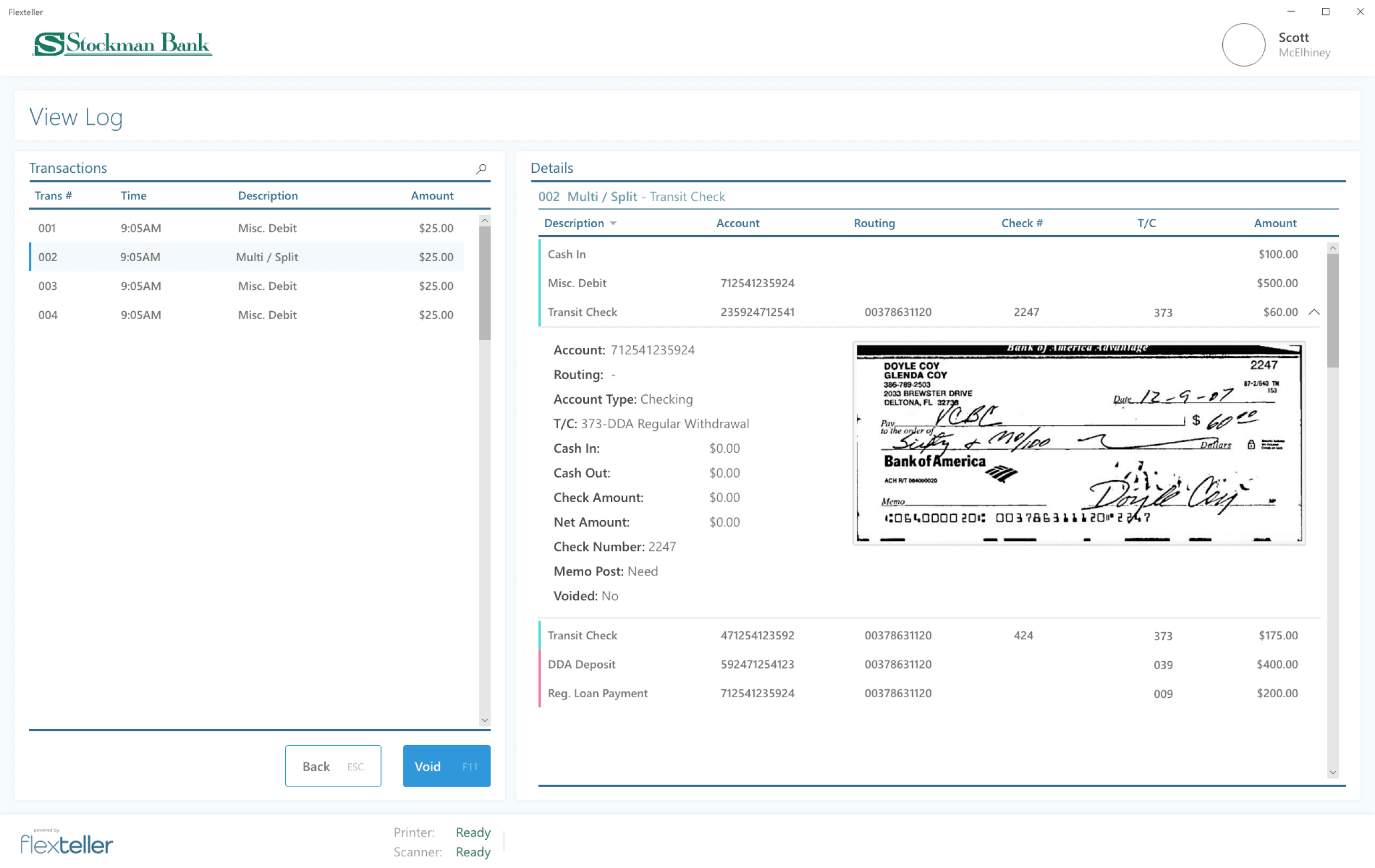Select the Cash In $100.00 row
The width and height of the screenshot is (1375, 868).
tap(930, 255)
